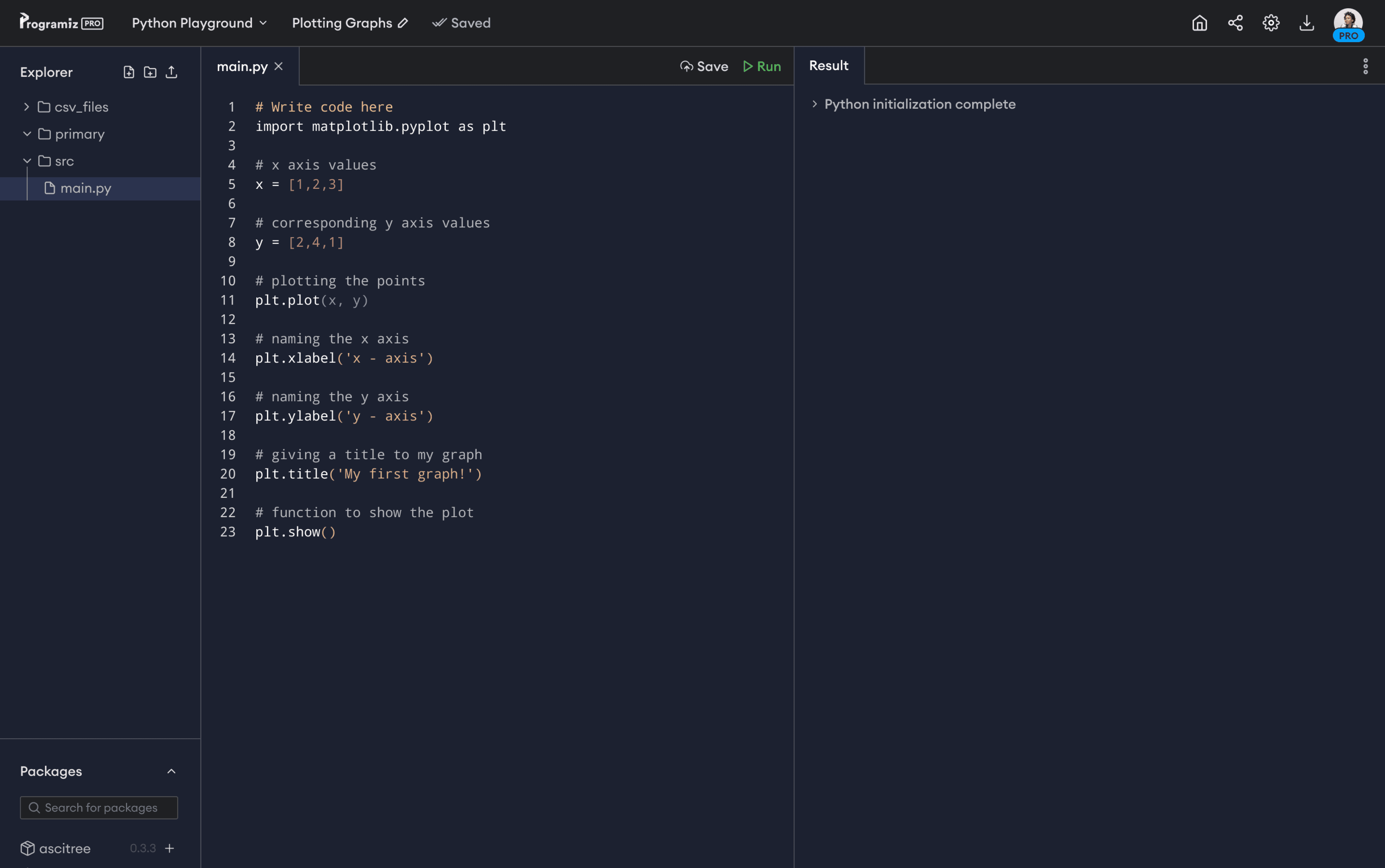Image resolution: width=1385 pixels, height=868 pixels.
Task: Click the Save button
Action: click(x=704, y=67)
